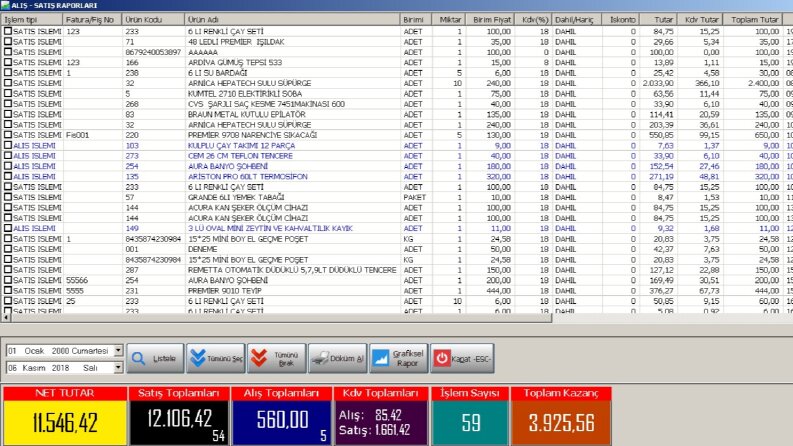Sort by Birimi column header
Image resolution: width=793 pixels, height=446 pixels.
pos(416,19)
